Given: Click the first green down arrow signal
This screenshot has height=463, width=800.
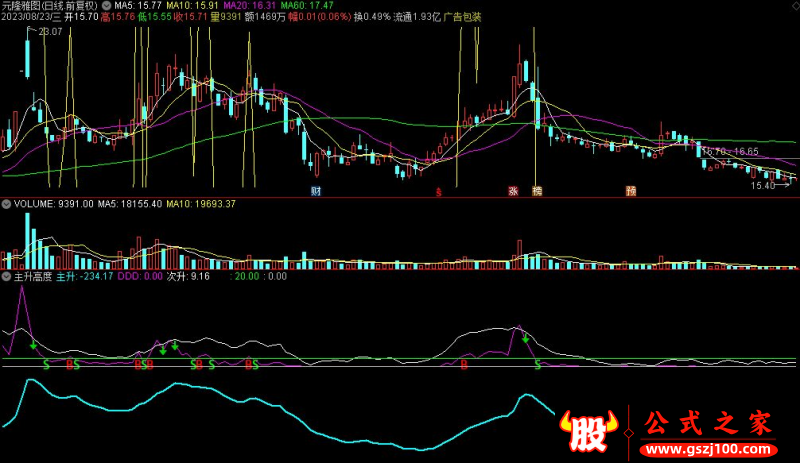Looking at the screenshot, I should [x=34, y=345].
